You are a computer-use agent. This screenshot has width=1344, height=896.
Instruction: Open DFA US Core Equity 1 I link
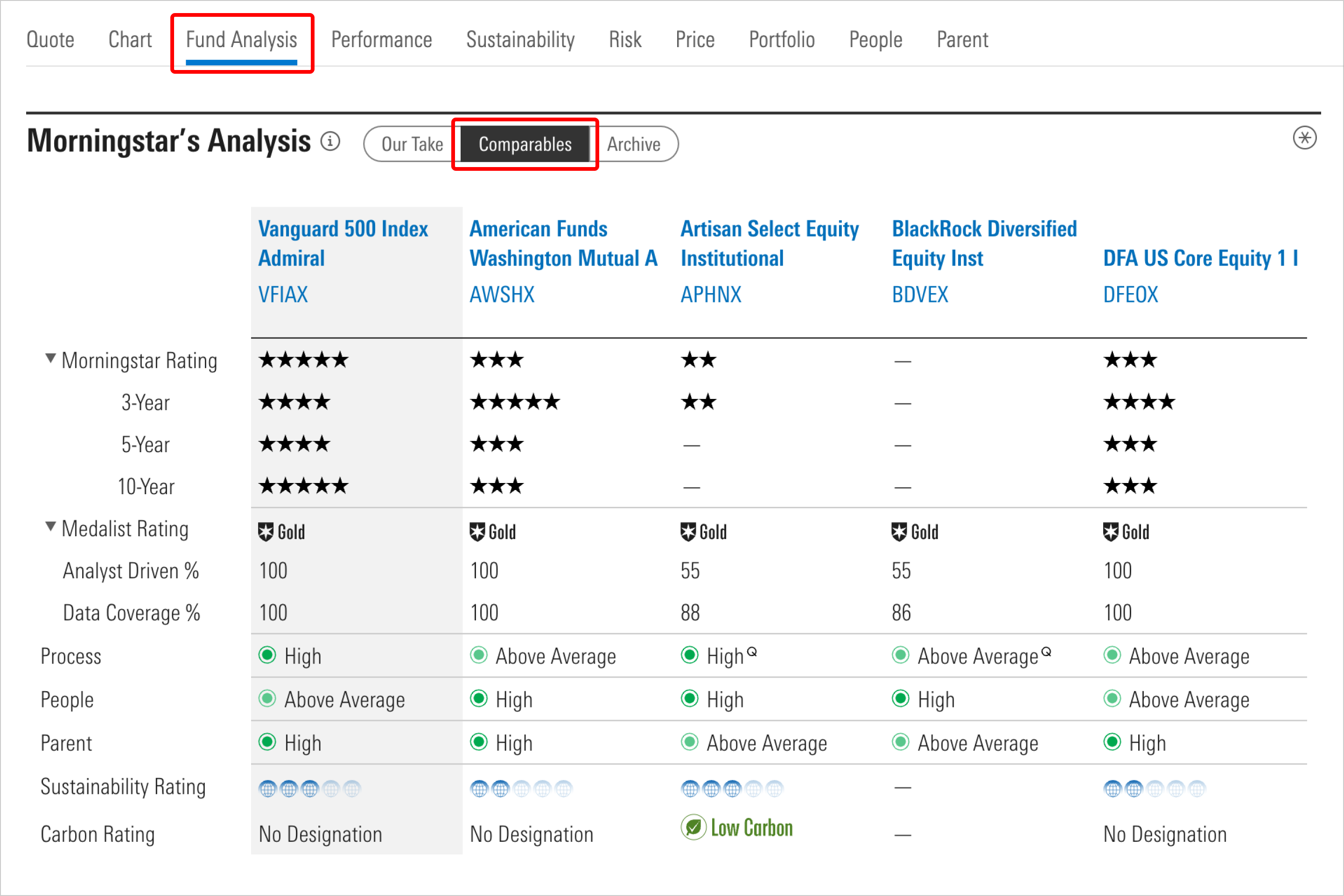[1201, 258]
